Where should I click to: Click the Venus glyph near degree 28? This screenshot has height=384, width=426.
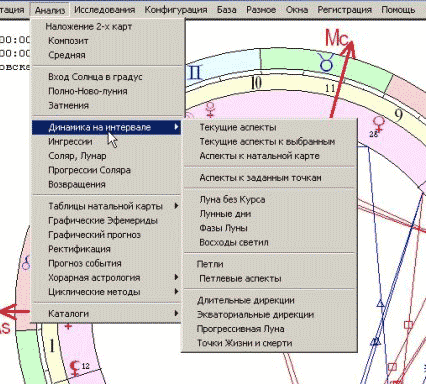click(379, 124)
